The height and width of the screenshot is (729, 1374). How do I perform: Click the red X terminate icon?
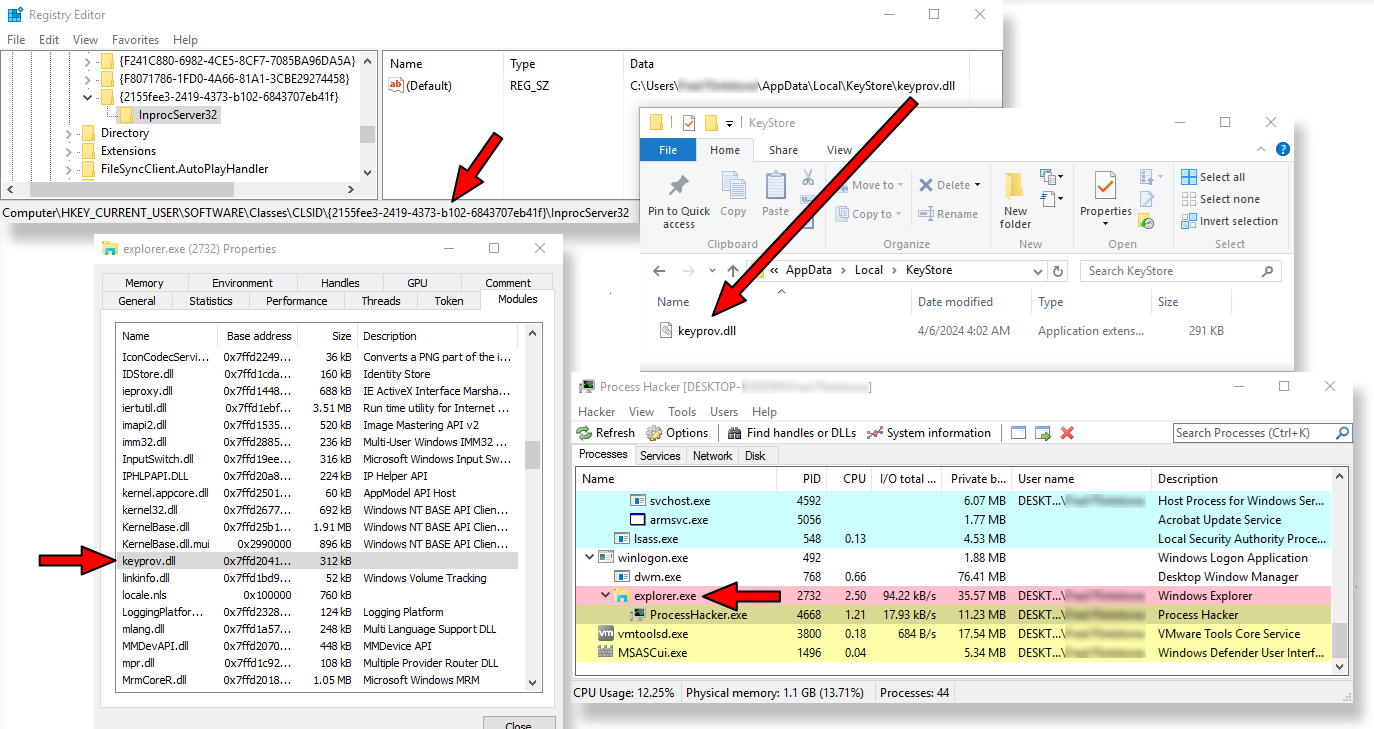click(x=1067, y=433)
